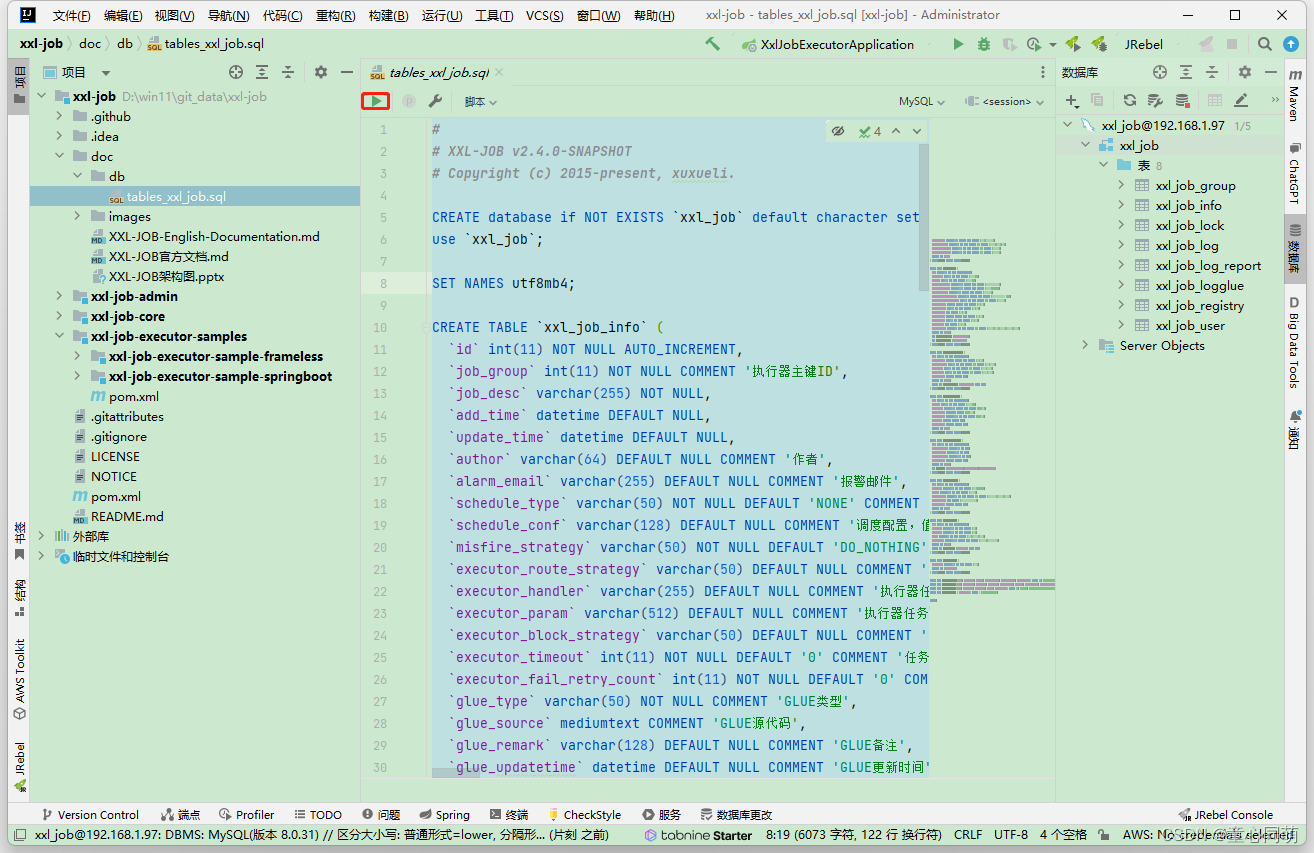Expand the images folder
The height and width of the screenshot is (853, 1314).
pos(78,216)
